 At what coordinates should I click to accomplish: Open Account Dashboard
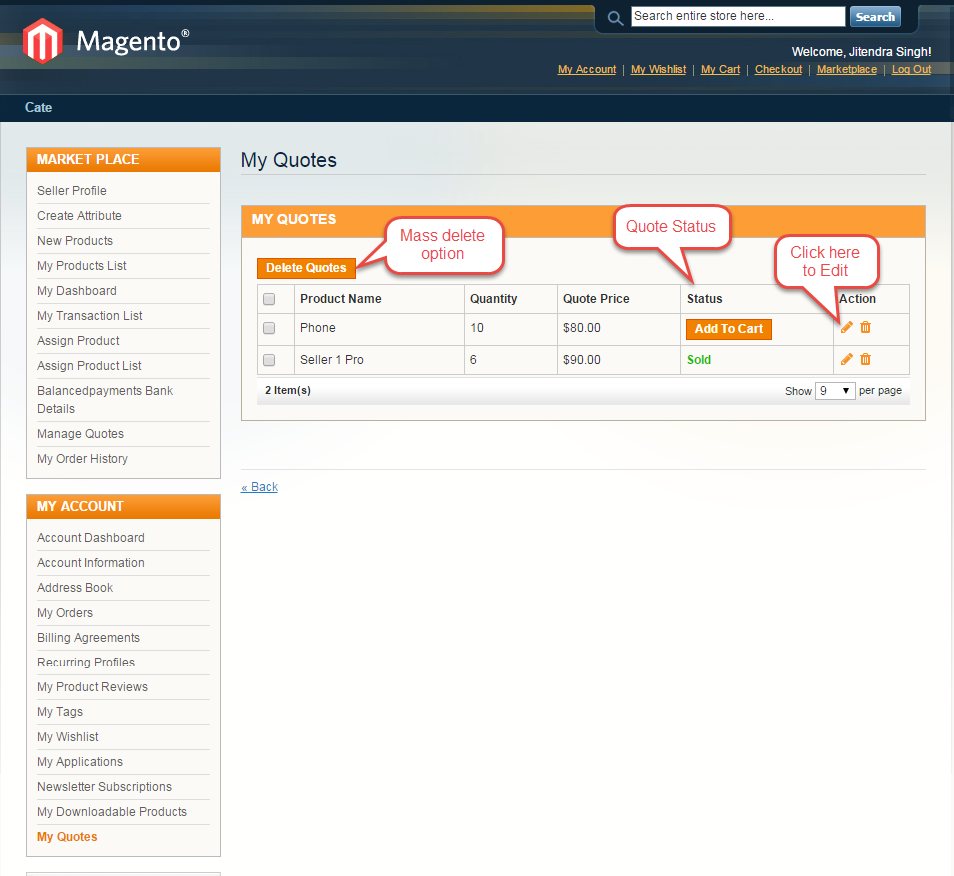(91, 537)
